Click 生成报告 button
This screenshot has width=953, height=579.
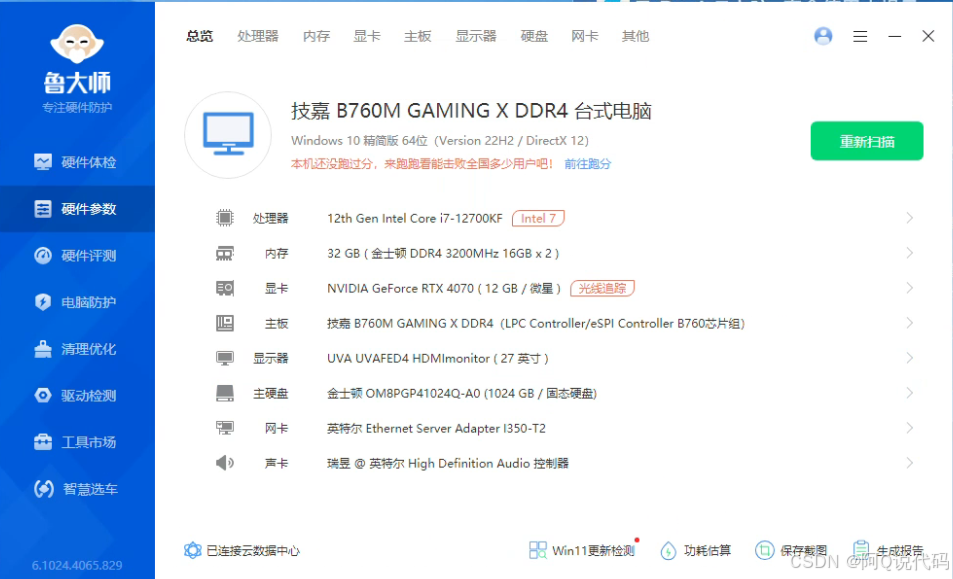pos(887,550)
